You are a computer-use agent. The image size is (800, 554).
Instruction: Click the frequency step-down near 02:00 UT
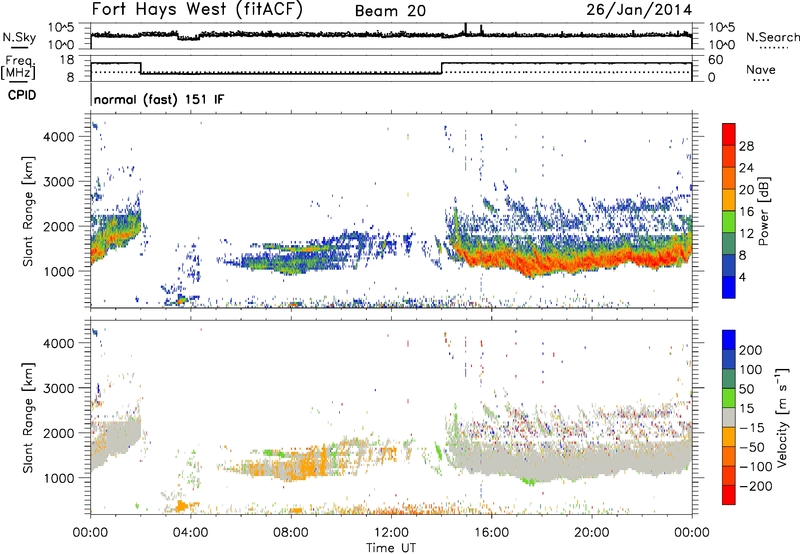(x=140, y=68)
